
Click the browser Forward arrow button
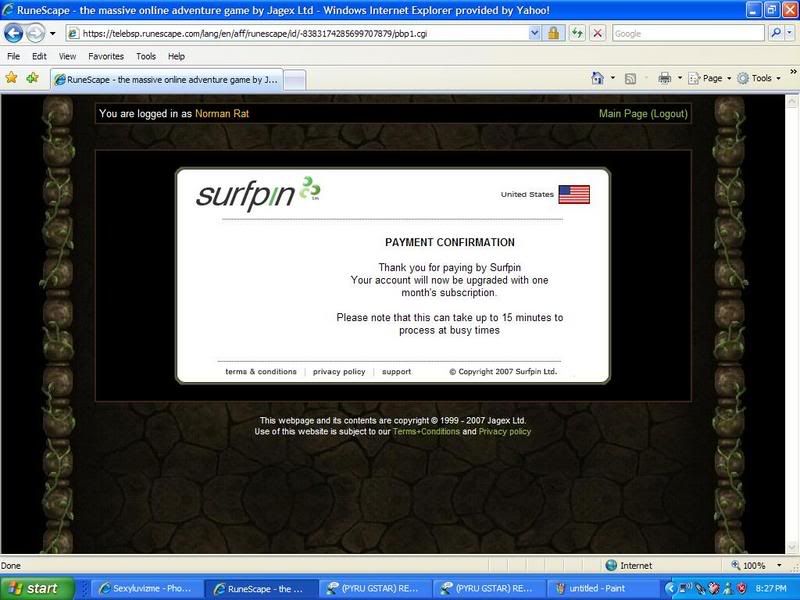click(x=35, y=34)
